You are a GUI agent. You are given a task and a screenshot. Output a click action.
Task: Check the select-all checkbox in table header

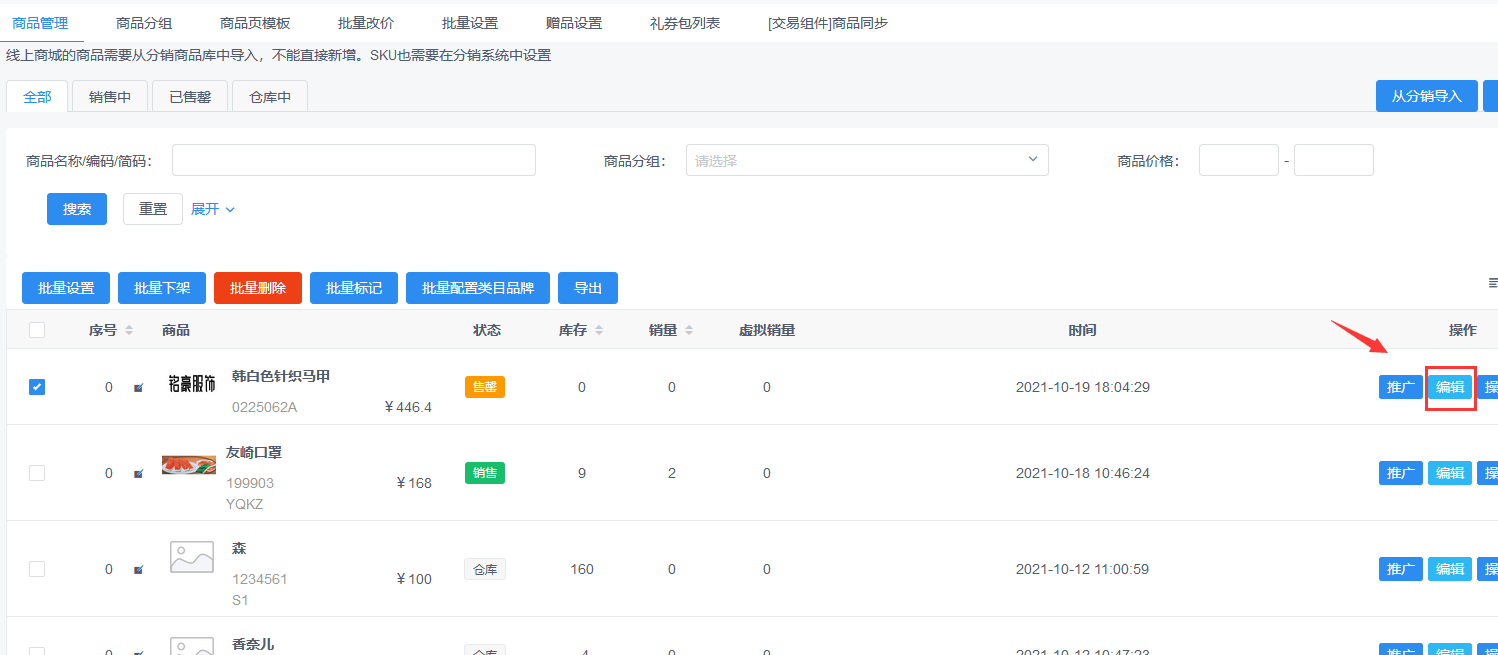pos(37,330)
